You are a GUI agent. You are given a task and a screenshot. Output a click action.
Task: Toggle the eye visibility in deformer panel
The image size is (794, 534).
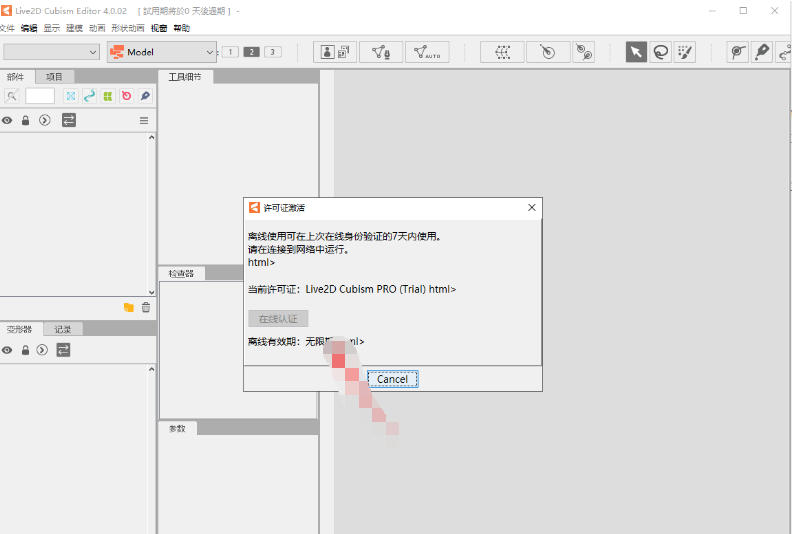(x=7, y=350)
